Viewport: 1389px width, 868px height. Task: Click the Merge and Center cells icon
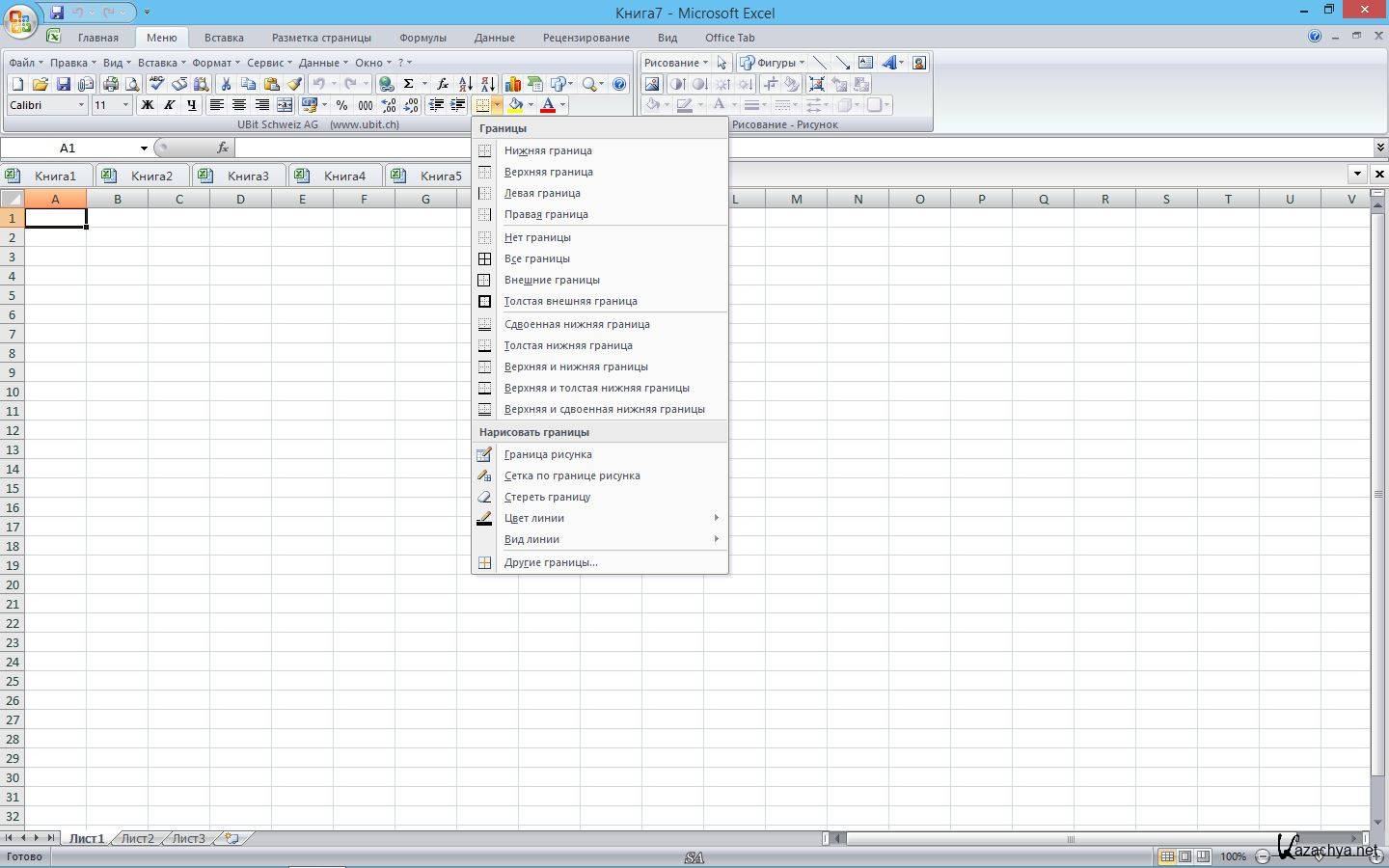click(x=285, y=105)
